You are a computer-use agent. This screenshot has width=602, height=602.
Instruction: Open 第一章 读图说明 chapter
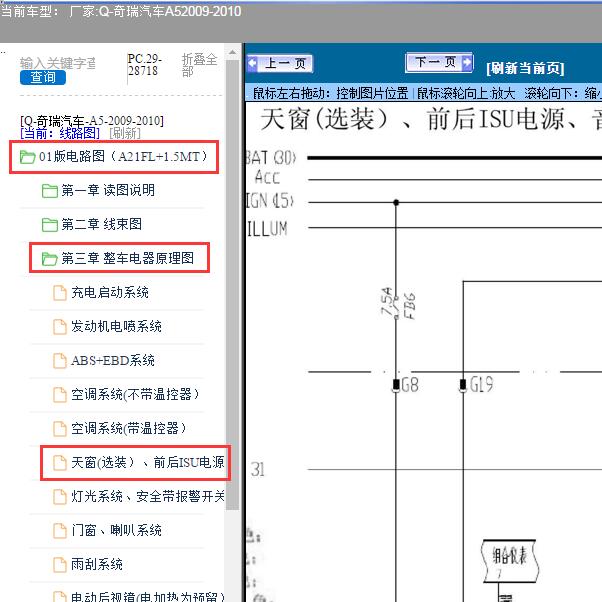pyautogui.click(x=108, y=190)
